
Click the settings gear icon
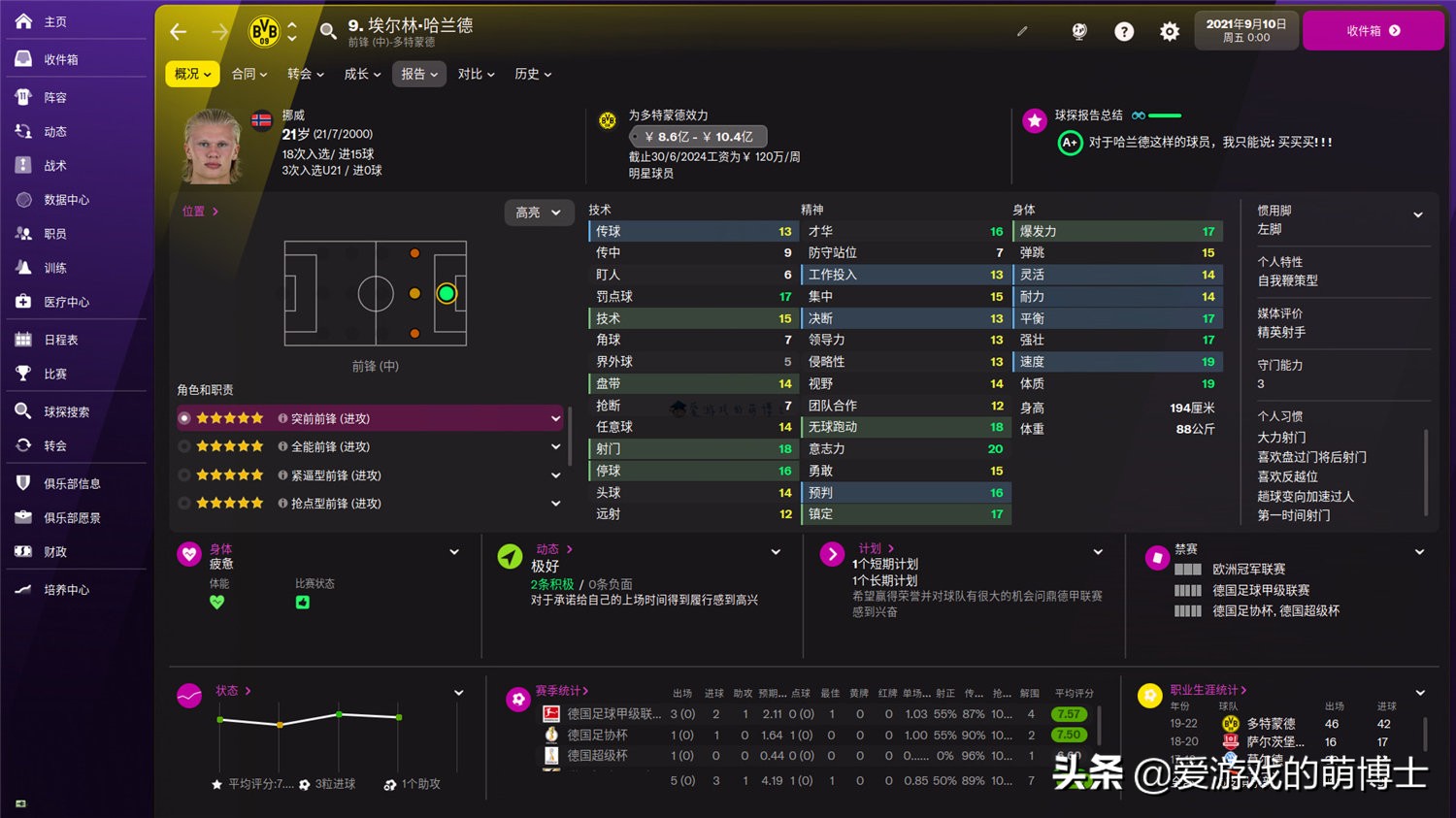click(1170, 31)
